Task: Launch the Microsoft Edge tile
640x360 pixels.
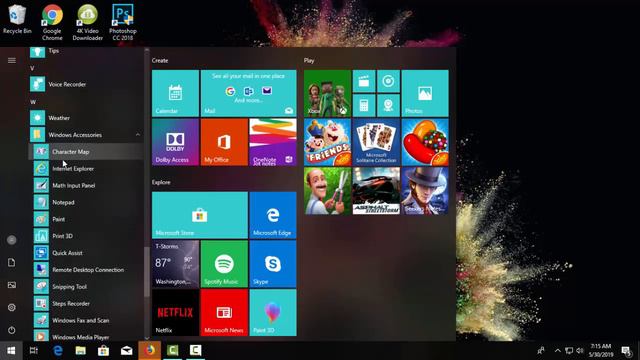Action: (273, 215)
